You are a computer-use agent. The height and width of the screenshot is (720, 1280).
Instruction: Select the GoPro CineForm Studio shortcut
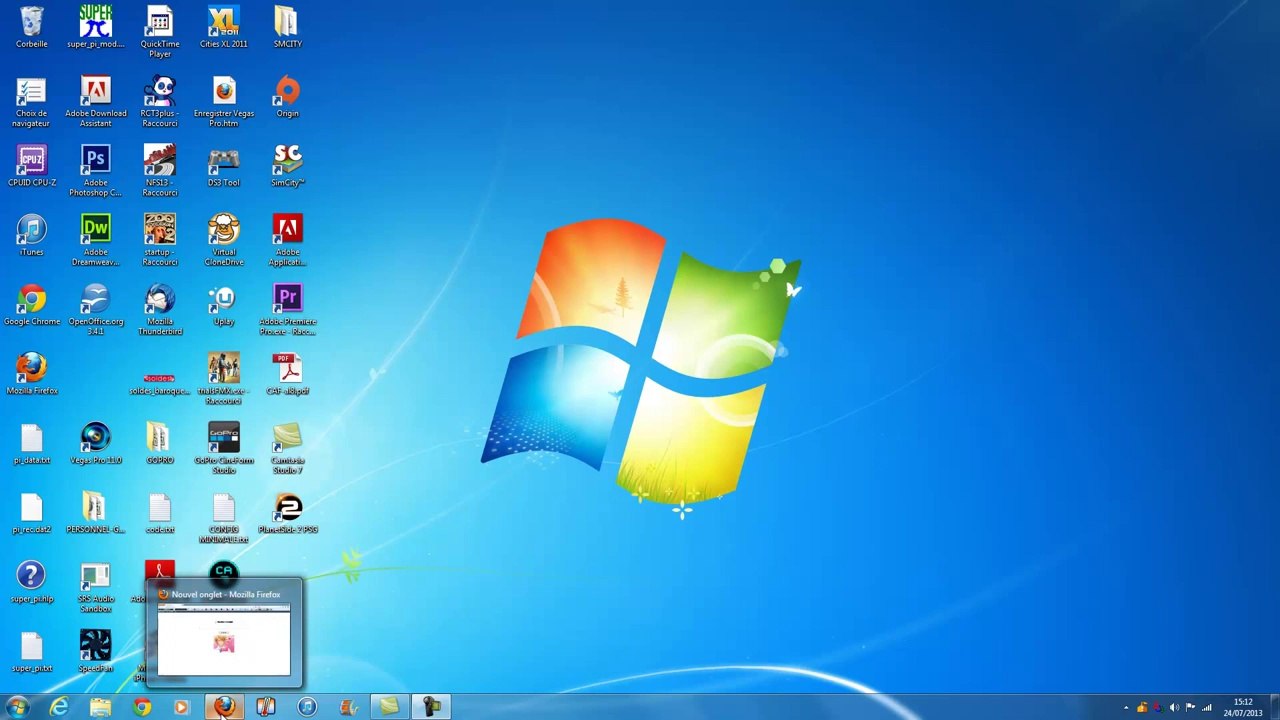click(223, 449)
